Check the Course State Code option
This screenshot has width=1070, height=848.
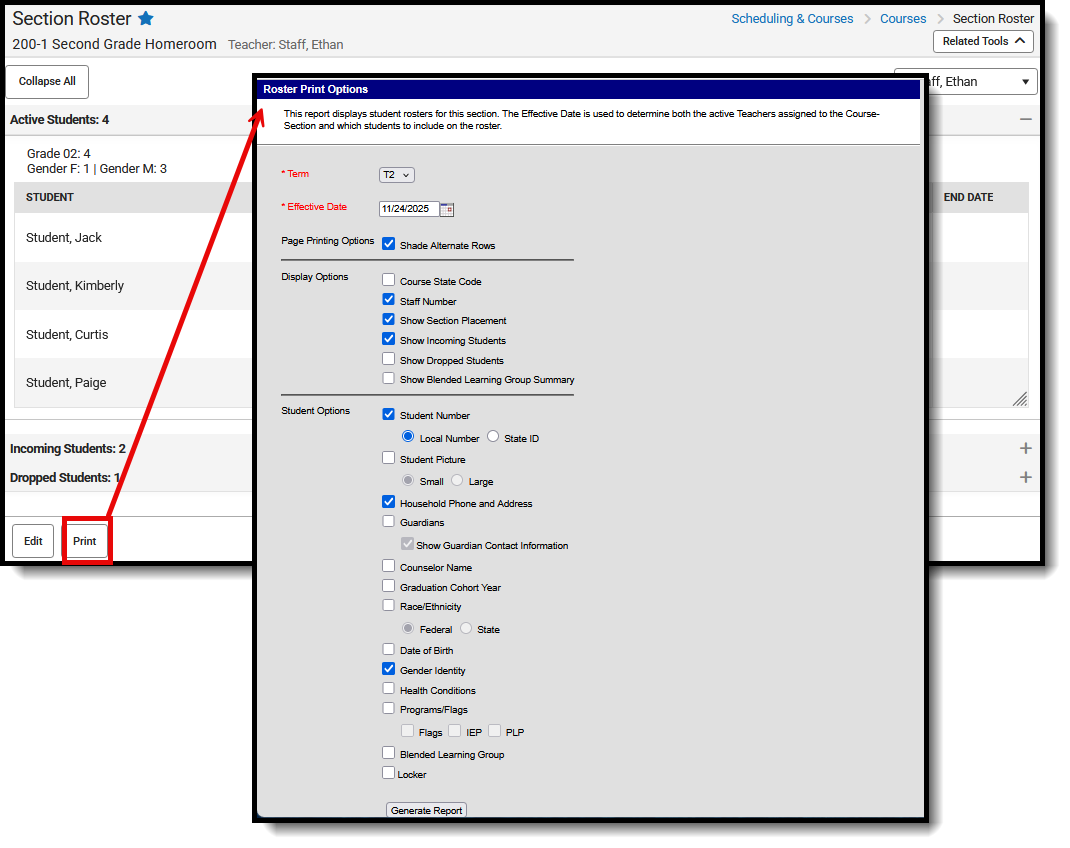point(388,279)
